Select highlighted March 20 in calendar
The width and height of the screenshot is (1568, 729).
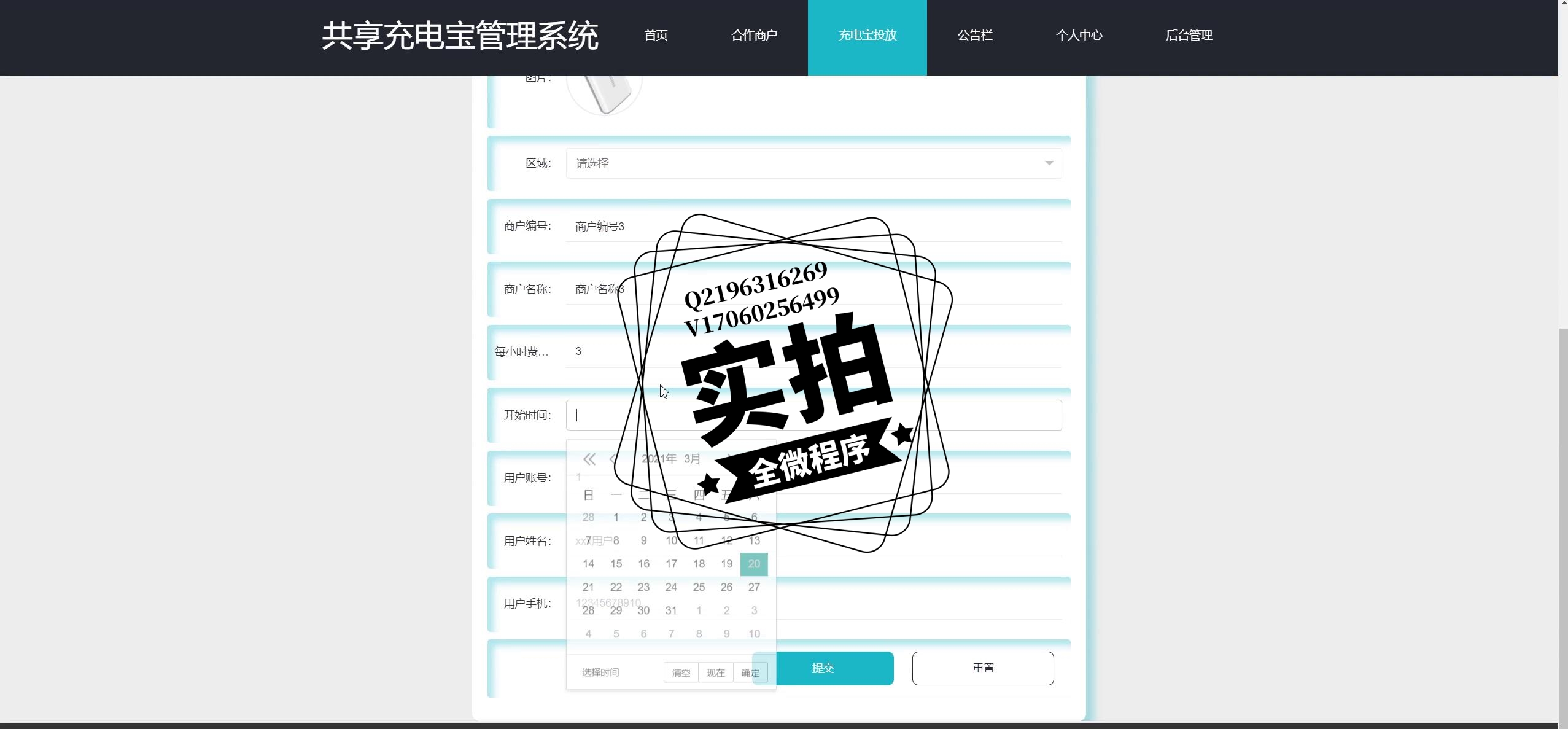(x=754, y=564)
